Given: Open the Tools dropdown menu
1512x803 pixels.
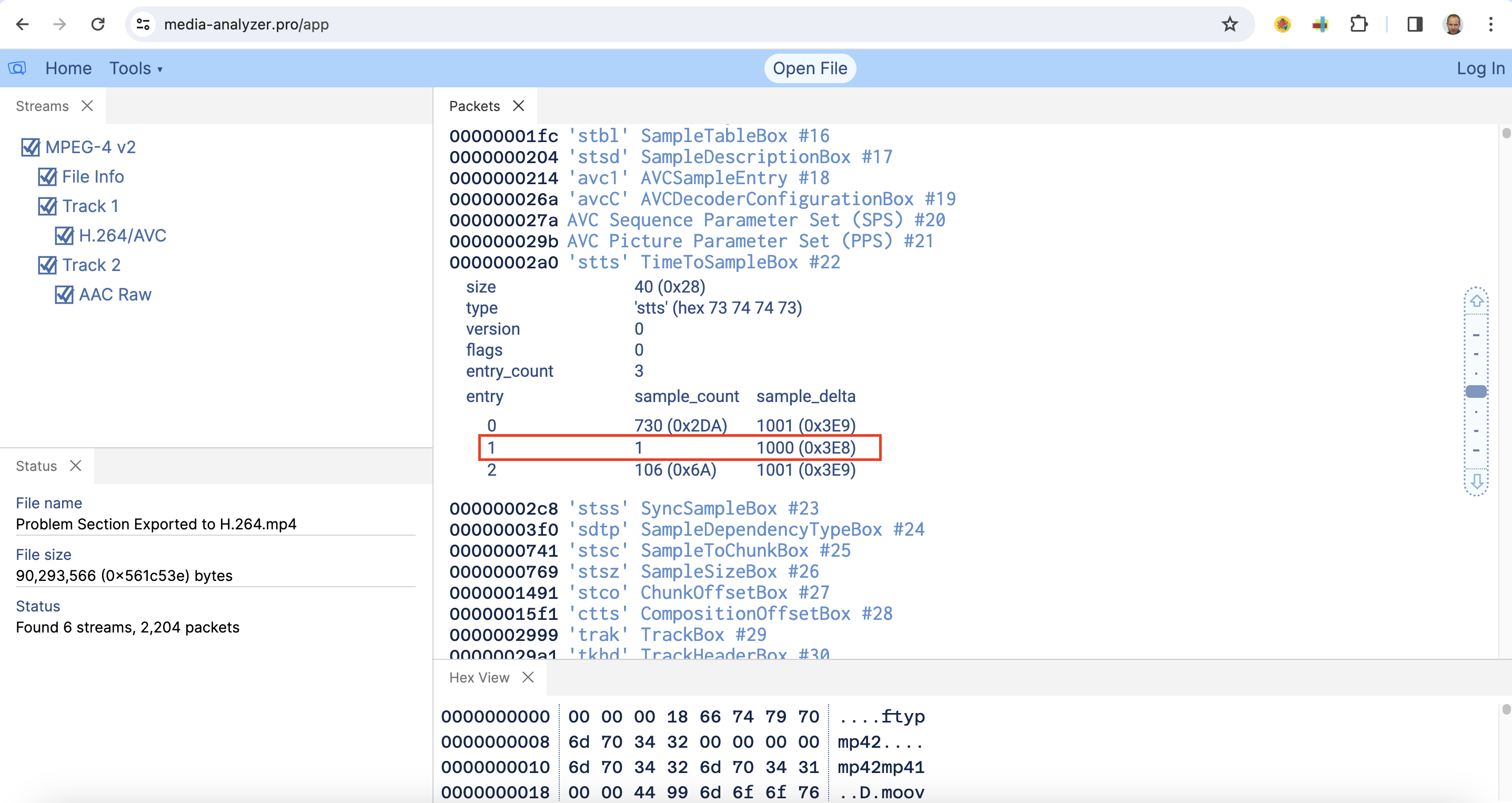Looking at the screenshot, I should [x=136, y=69].
